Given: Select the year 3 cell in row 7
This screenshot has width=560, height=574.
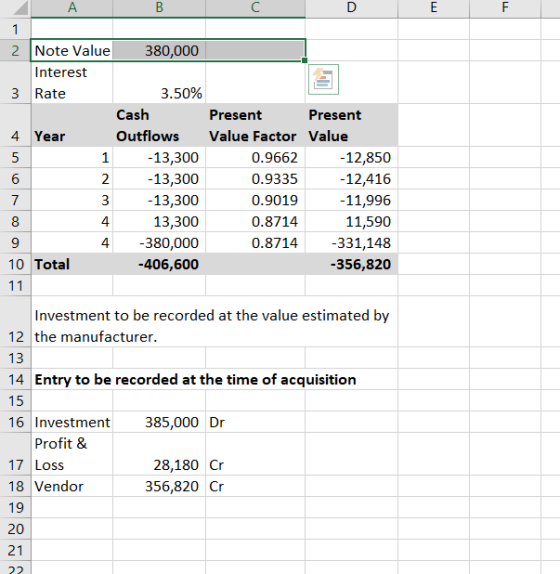Looking at the screenshot, I should 72,200.
